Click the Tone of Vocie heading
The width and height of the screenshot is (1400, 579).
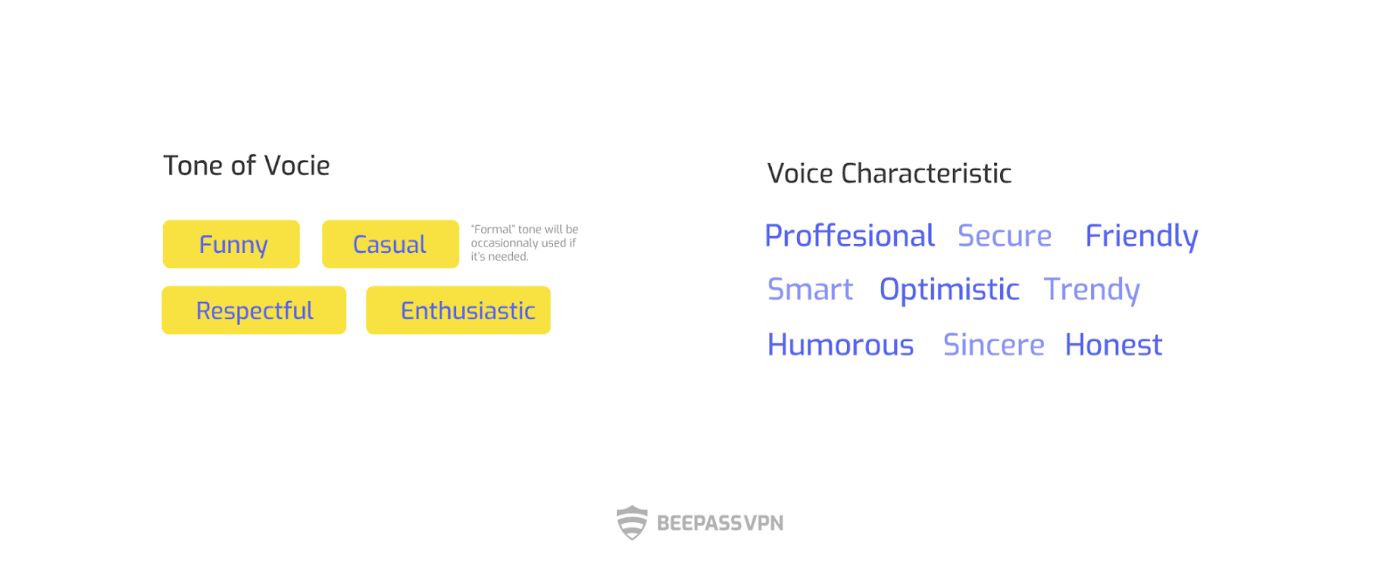coord(247,165)
